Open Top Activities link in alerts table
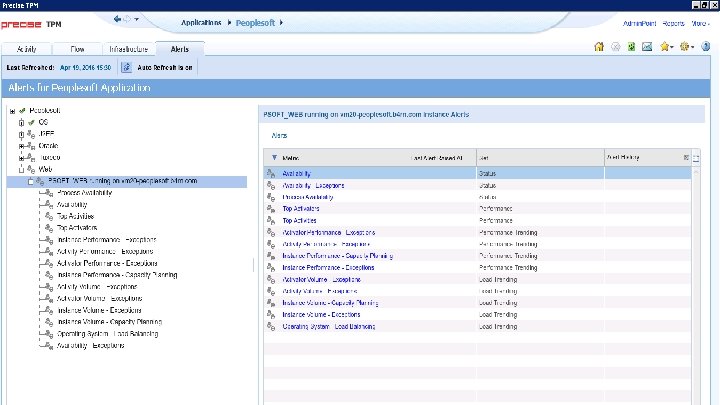Screen dimensions: 720x405 299,220
